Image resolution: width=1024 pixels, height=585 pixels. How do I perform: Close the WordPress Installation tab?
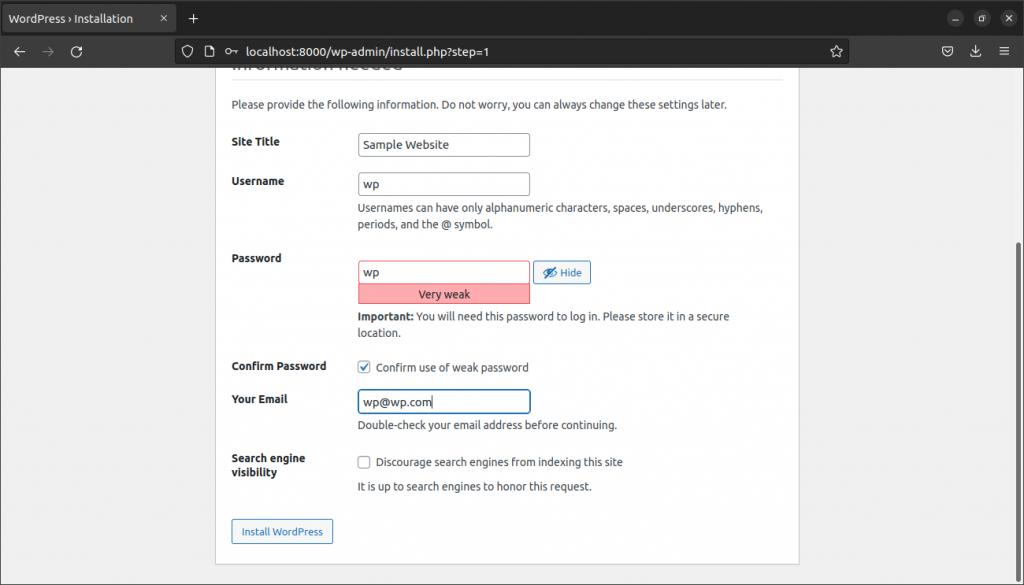point(164,18)
